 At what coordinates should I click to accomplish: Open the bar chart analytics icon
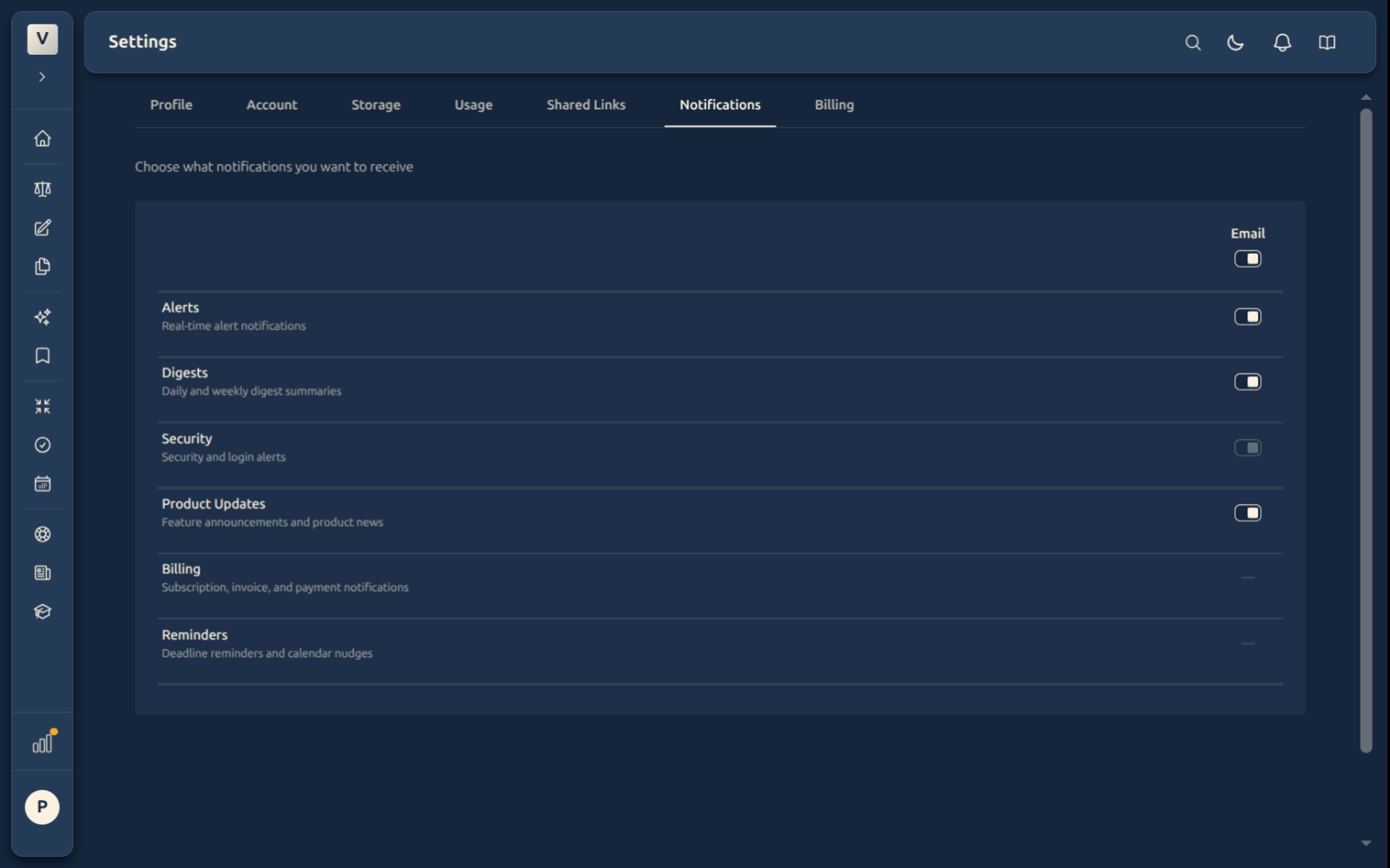pyautogui.click(x=43, y=742)
